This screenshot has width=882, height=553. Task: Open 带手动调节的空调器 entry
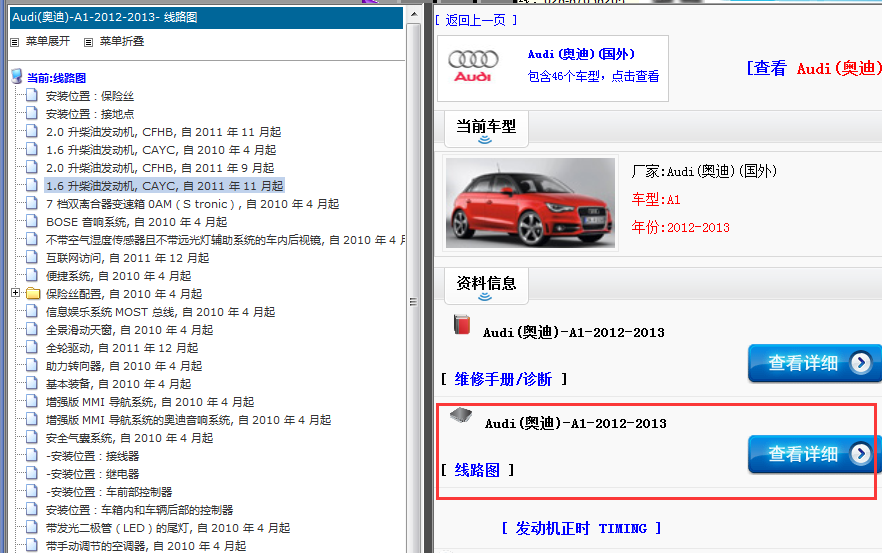[146, 546]
